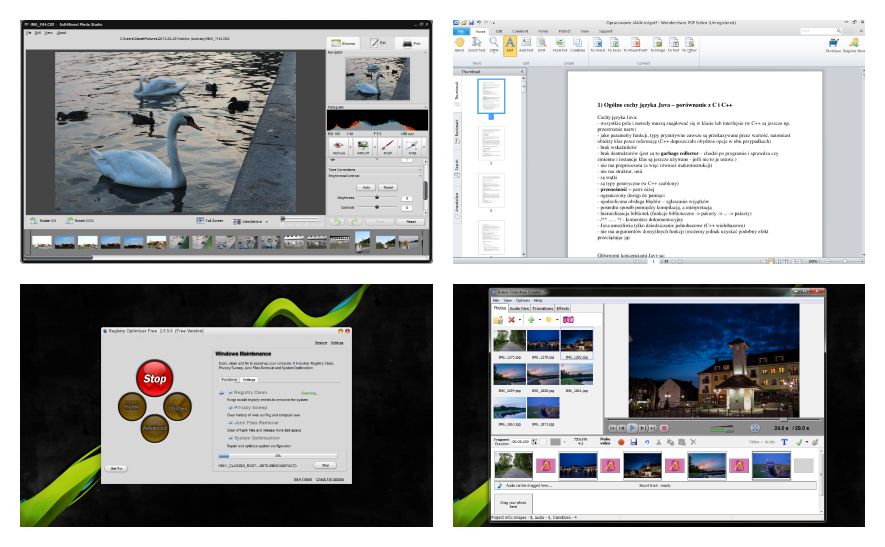Toggle the Privacy Sweep checkbox

pos(231,408)
